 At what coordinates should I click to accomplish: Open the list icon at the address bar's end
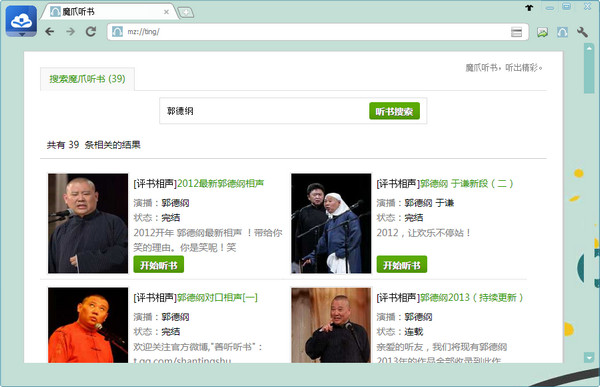click(517, 32)
